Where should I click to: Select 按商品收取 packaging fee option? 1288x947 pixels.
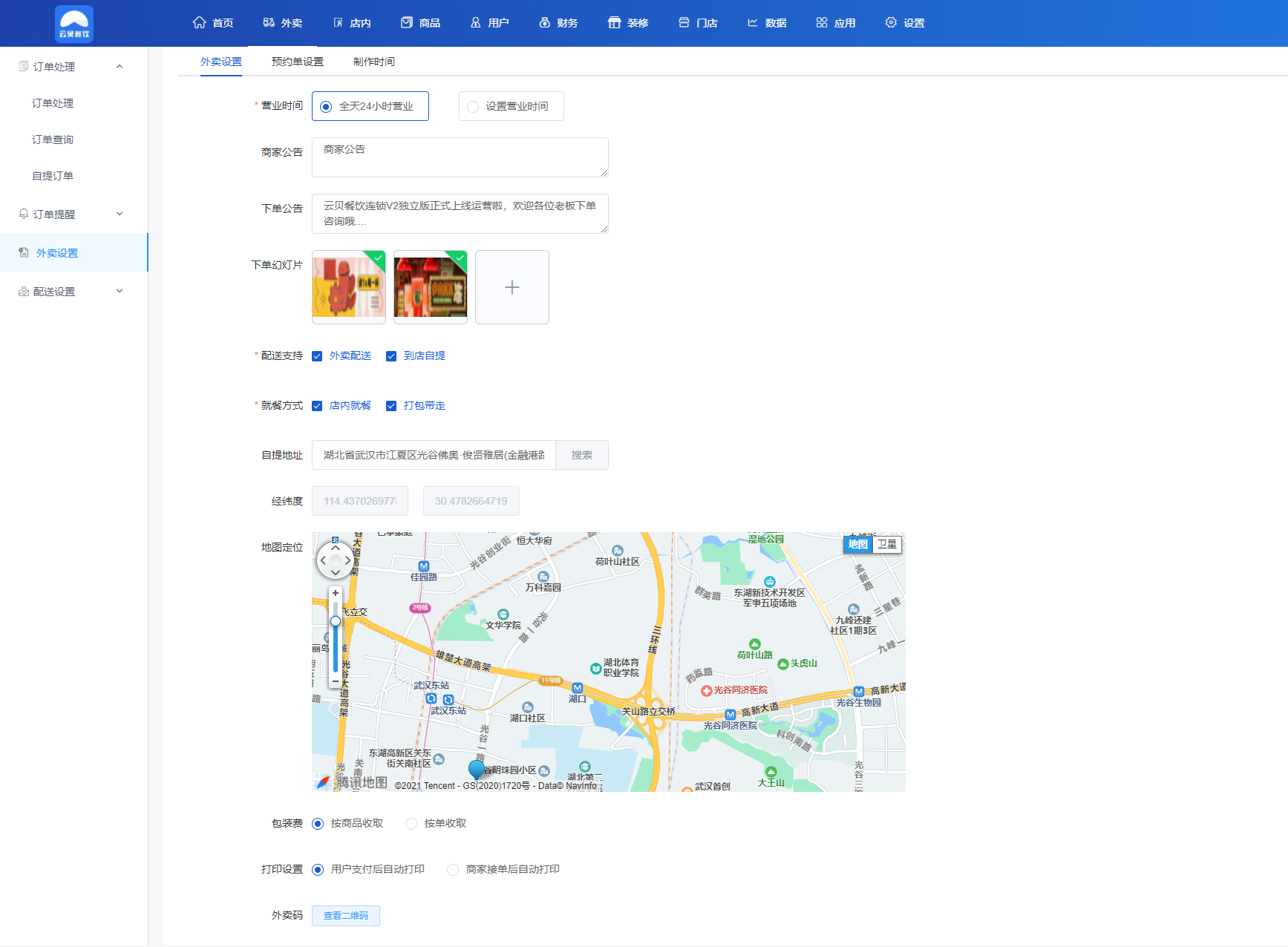coord(318,824)
